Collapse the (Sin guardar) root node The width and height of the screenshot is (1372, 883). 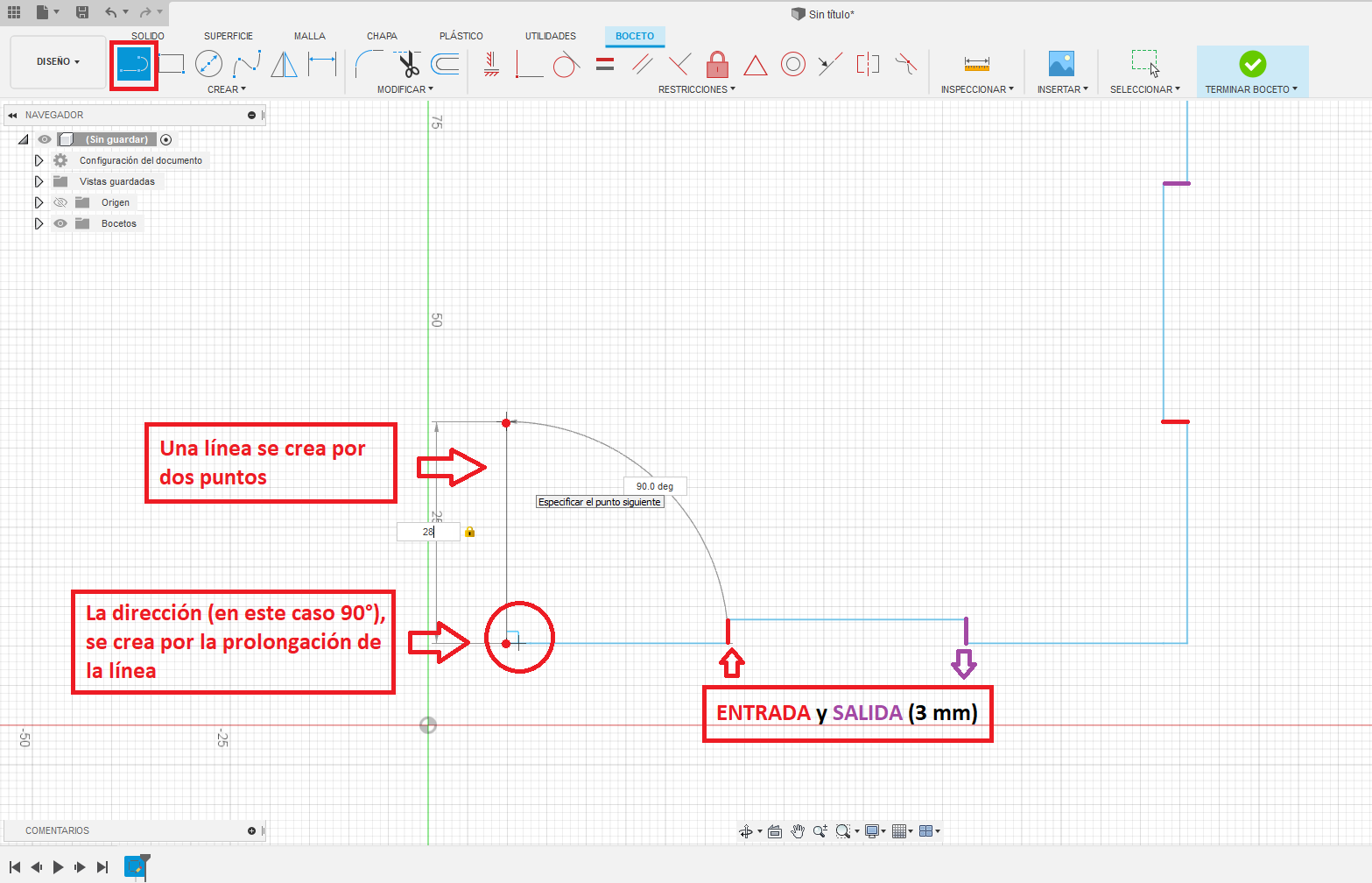point(24,139)
